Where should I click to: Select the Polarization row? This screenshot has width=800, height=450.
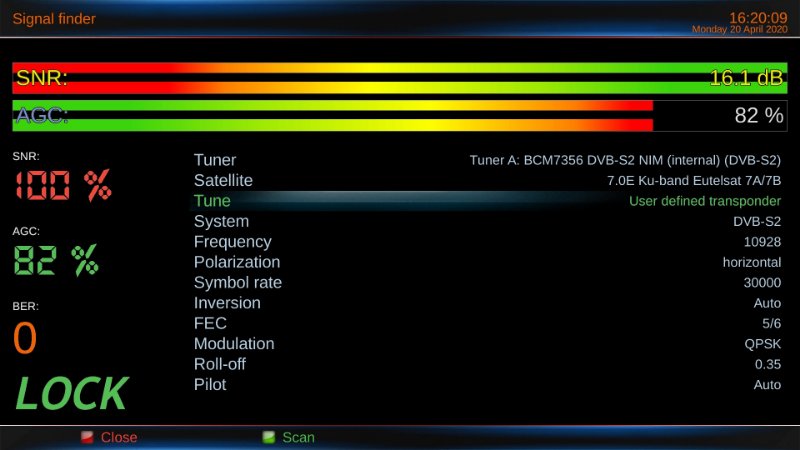click(487, 262)
